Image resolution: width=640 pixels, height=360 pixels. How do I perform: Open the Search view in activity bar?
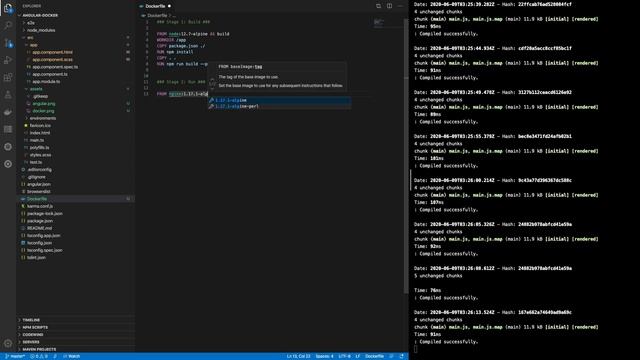tap(8, 26)
